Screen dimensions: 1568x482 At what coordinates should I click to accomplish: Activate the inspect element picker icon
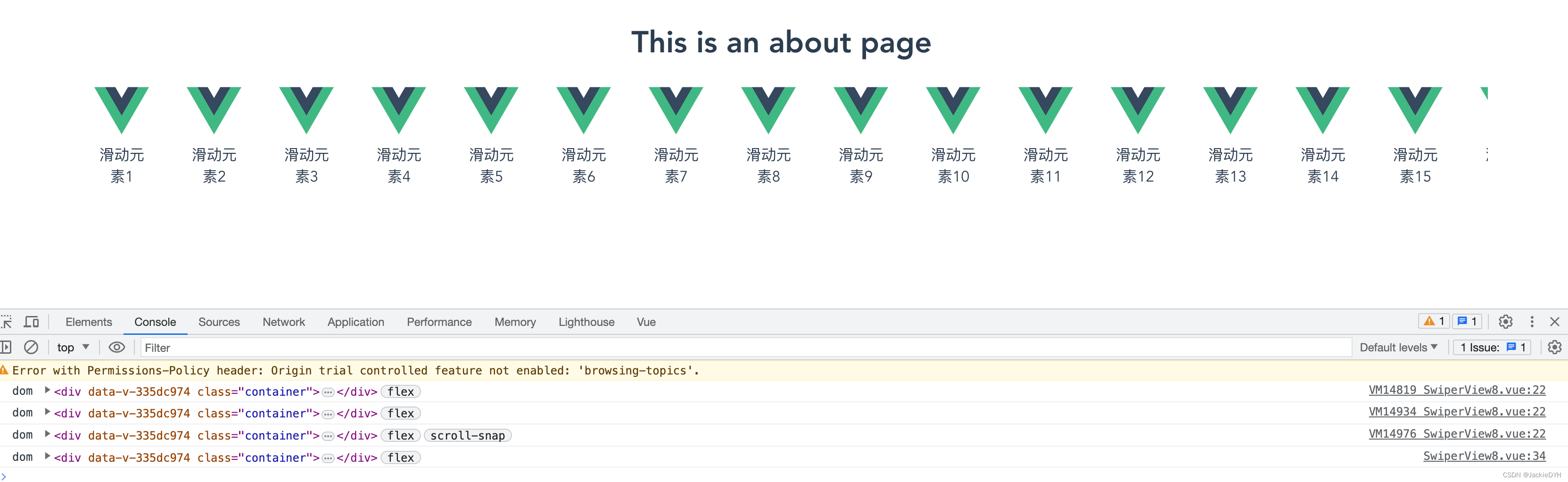click(7, 322)
